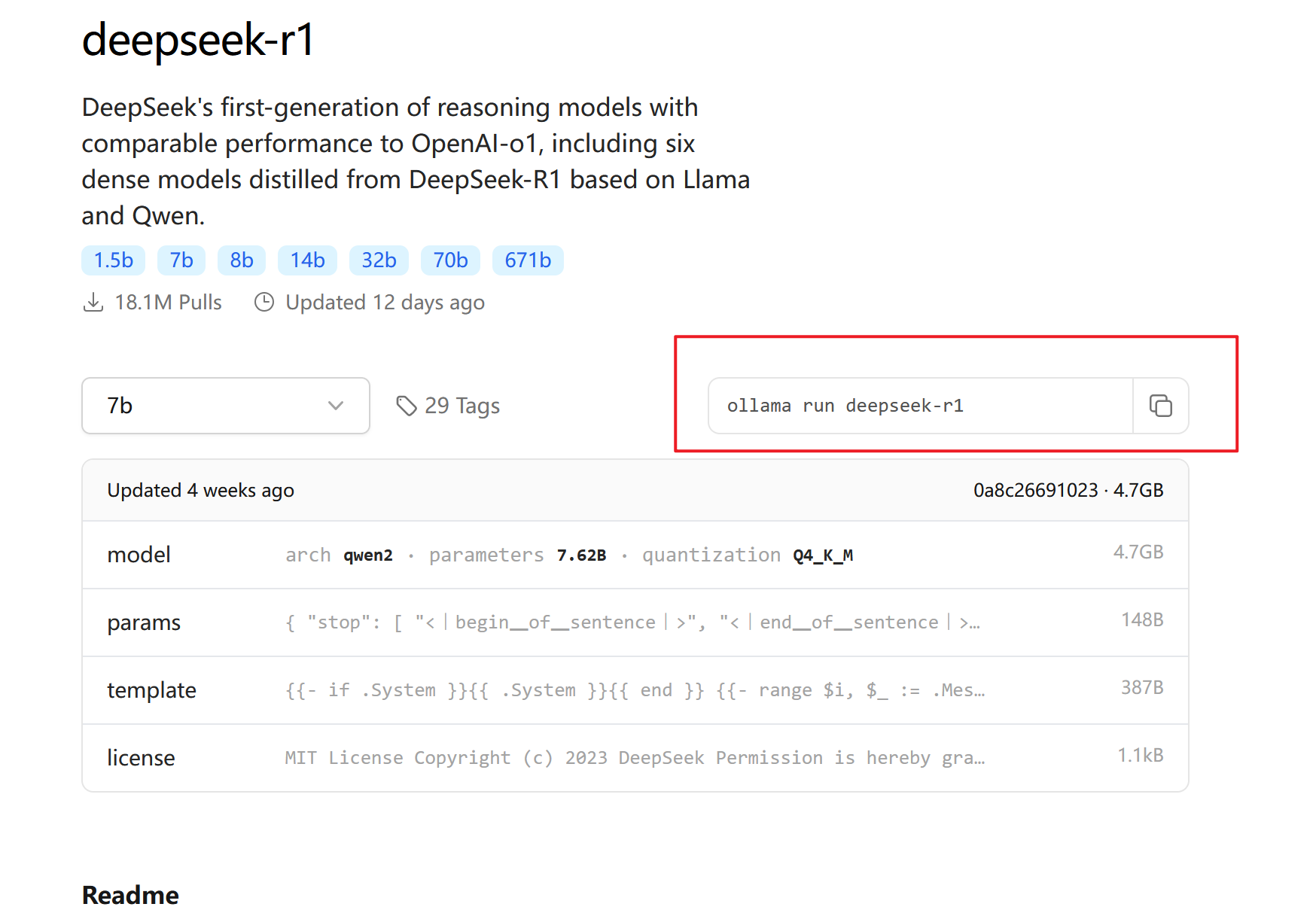1316x916 pixels.
Task: Click the 0a8c26691023 digest link
Action: point(1035,489)
